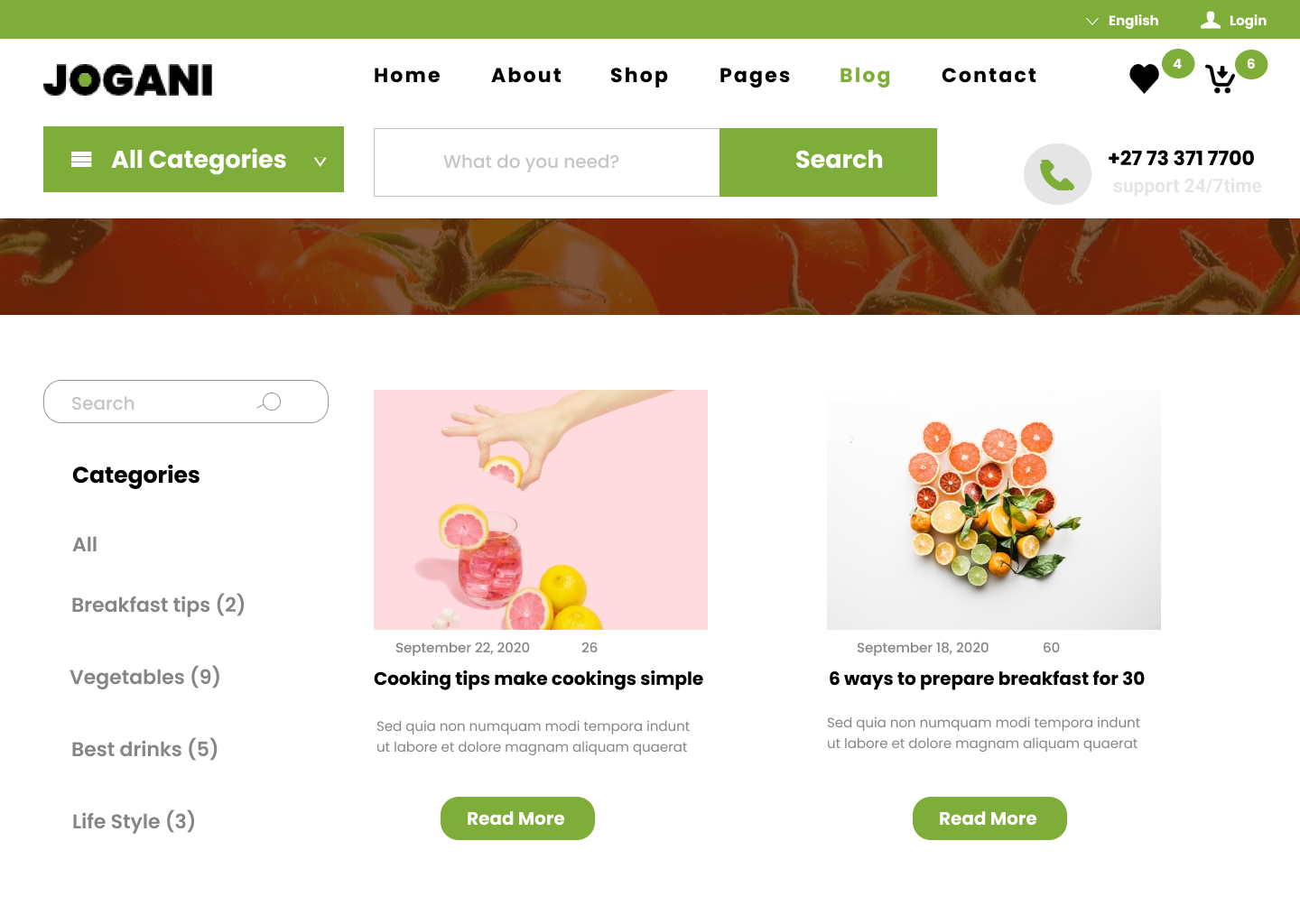
Task: Click the JOGANI logo
Action: click(x=128, y=79)
